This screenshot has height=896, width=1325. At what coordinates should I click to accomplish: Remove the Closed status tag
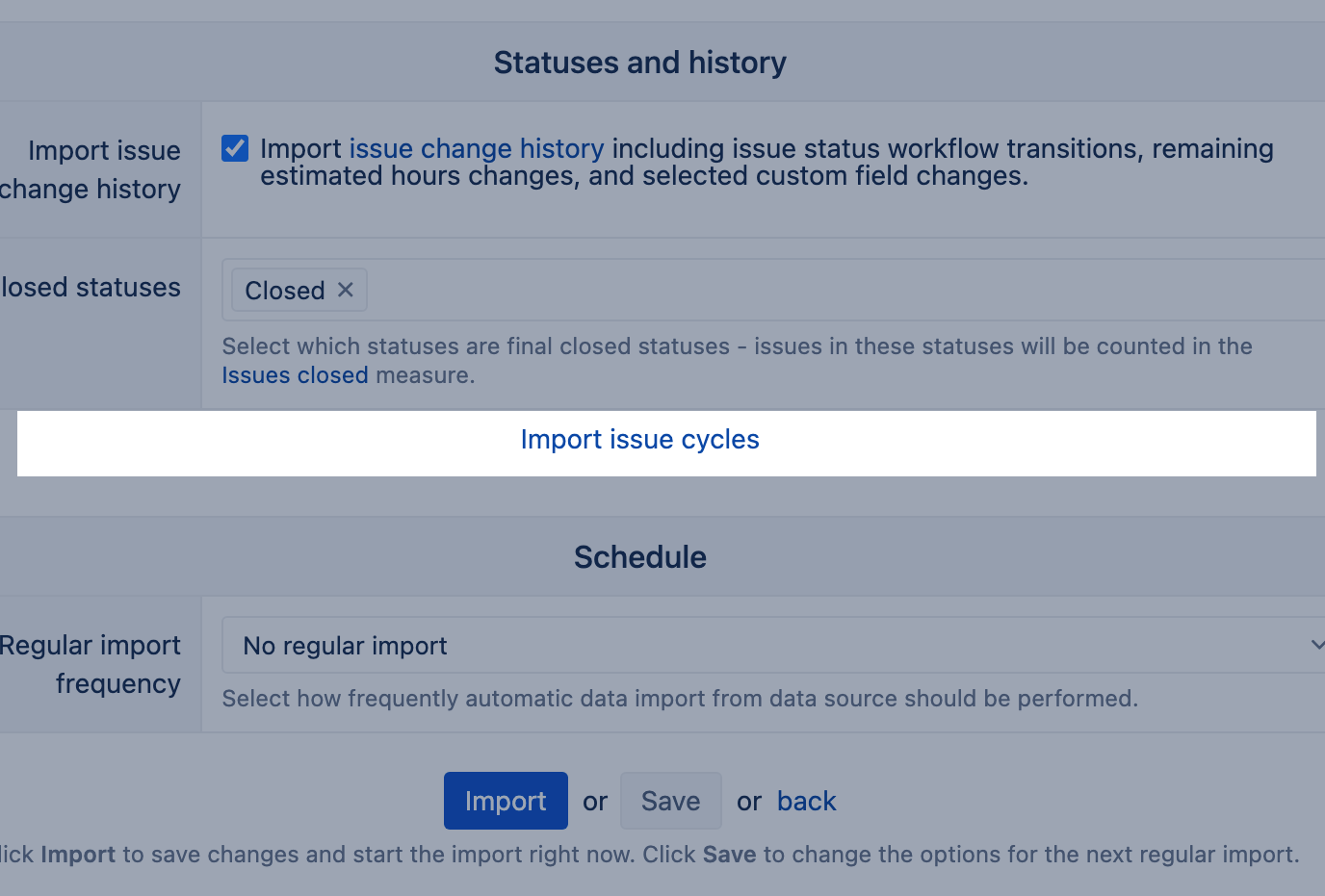click(346, 290)
